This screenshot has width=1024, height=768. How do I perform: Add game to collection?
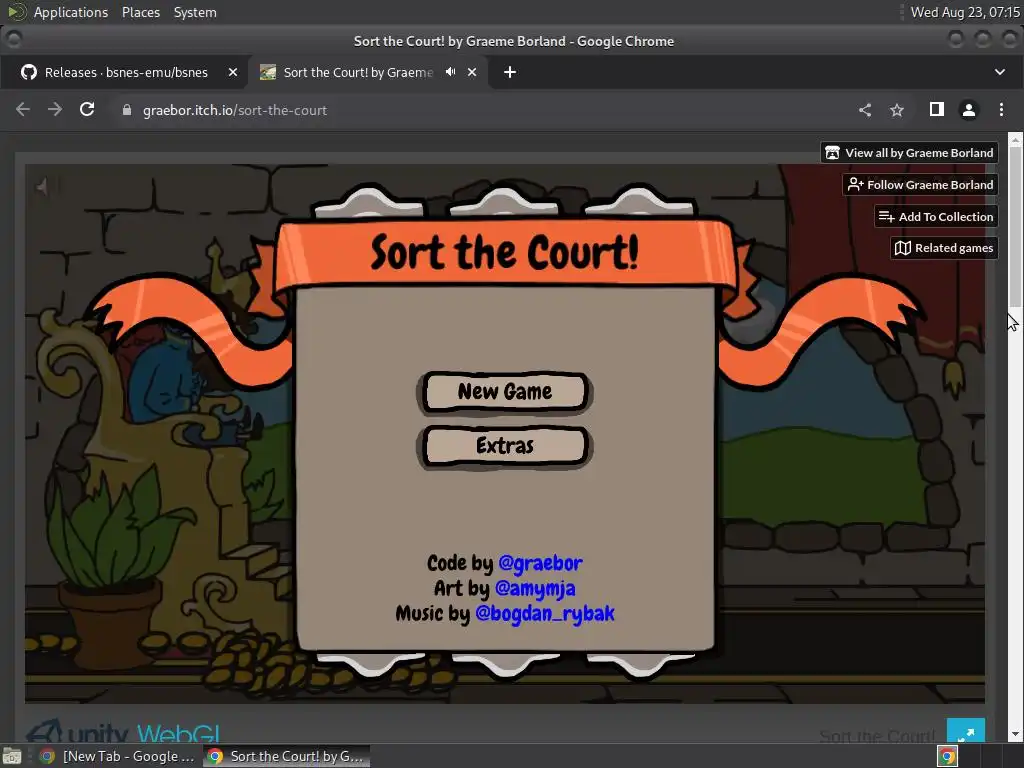pos(936,217)
